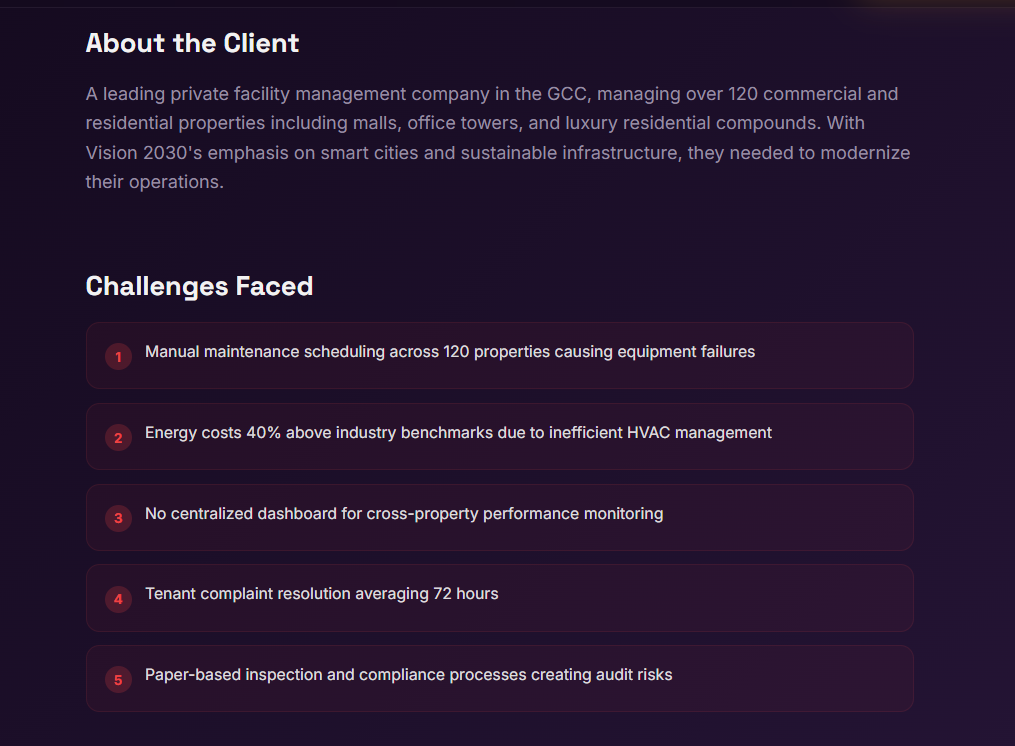
Task: Click the red number 1 badge
Action: click(118, 357)
